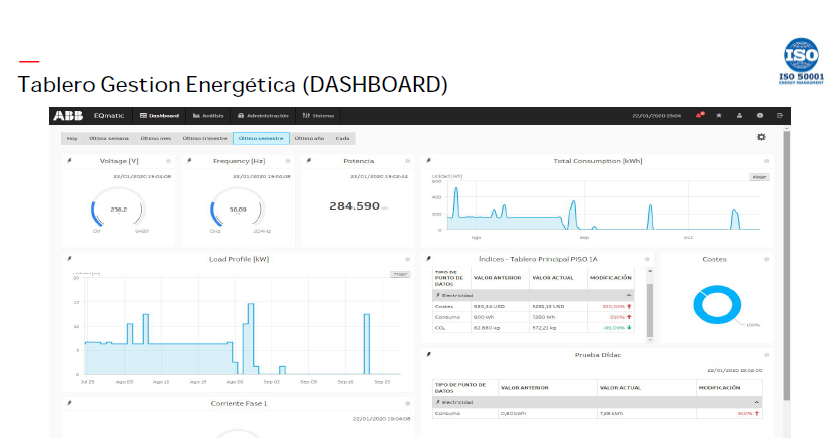Click Alejar zoom-out button on Total Consumption chart

click(759, 177)
